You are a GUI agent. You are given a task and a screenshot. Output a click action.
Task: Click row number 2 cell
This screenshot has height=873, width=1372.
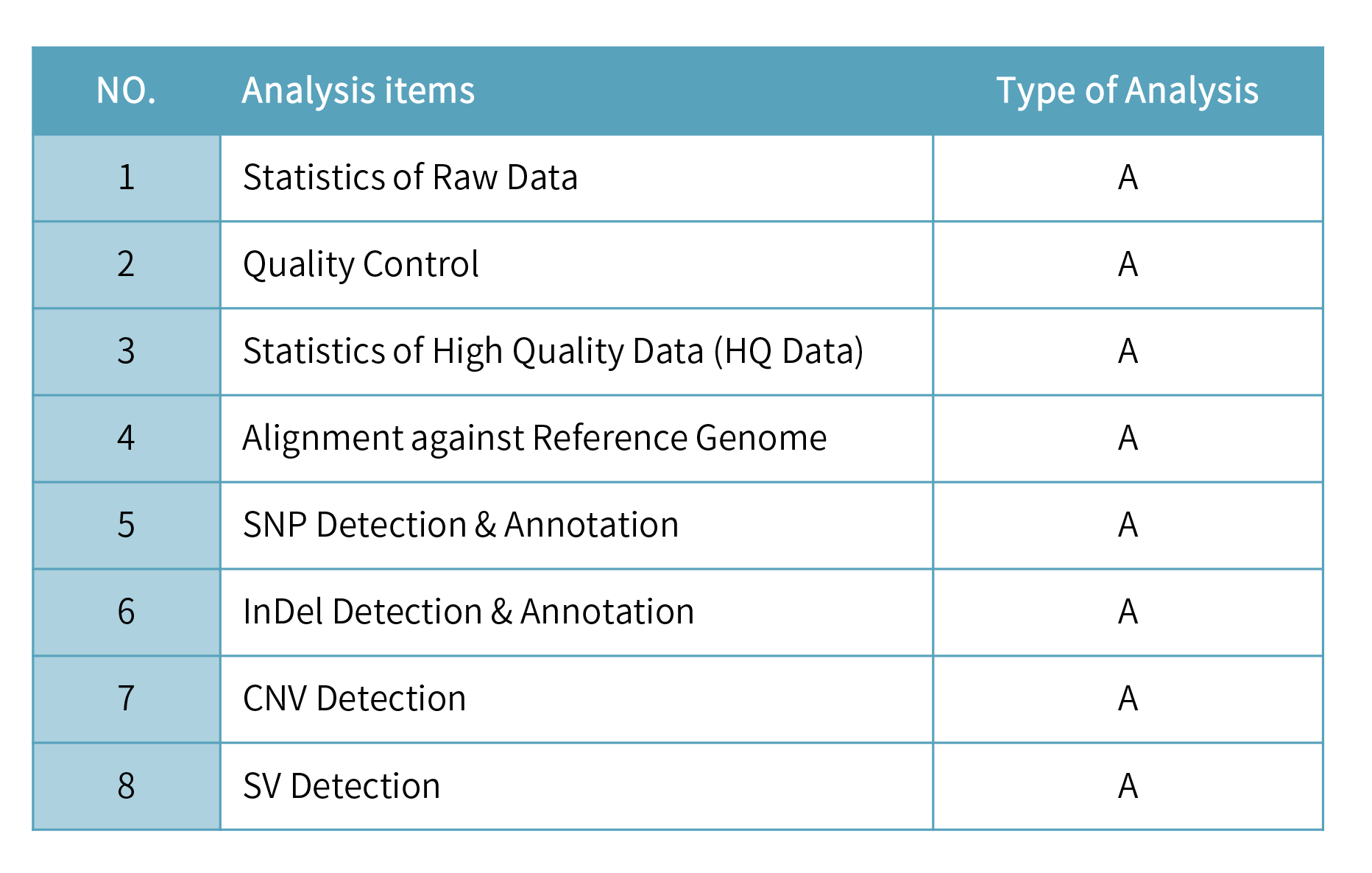[126, 264]
